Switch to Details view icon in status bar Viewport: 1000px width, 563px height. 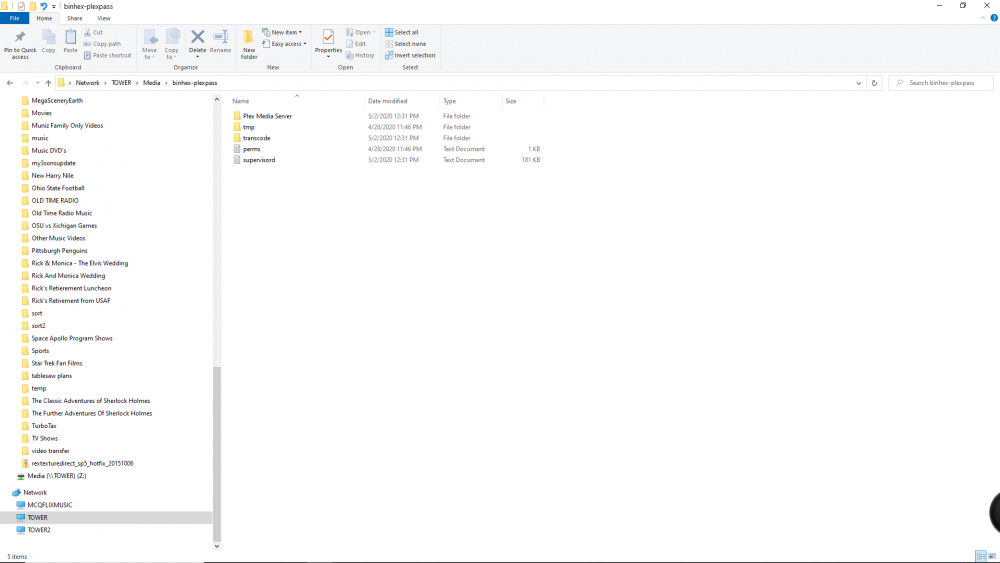[x=981, y=556]
